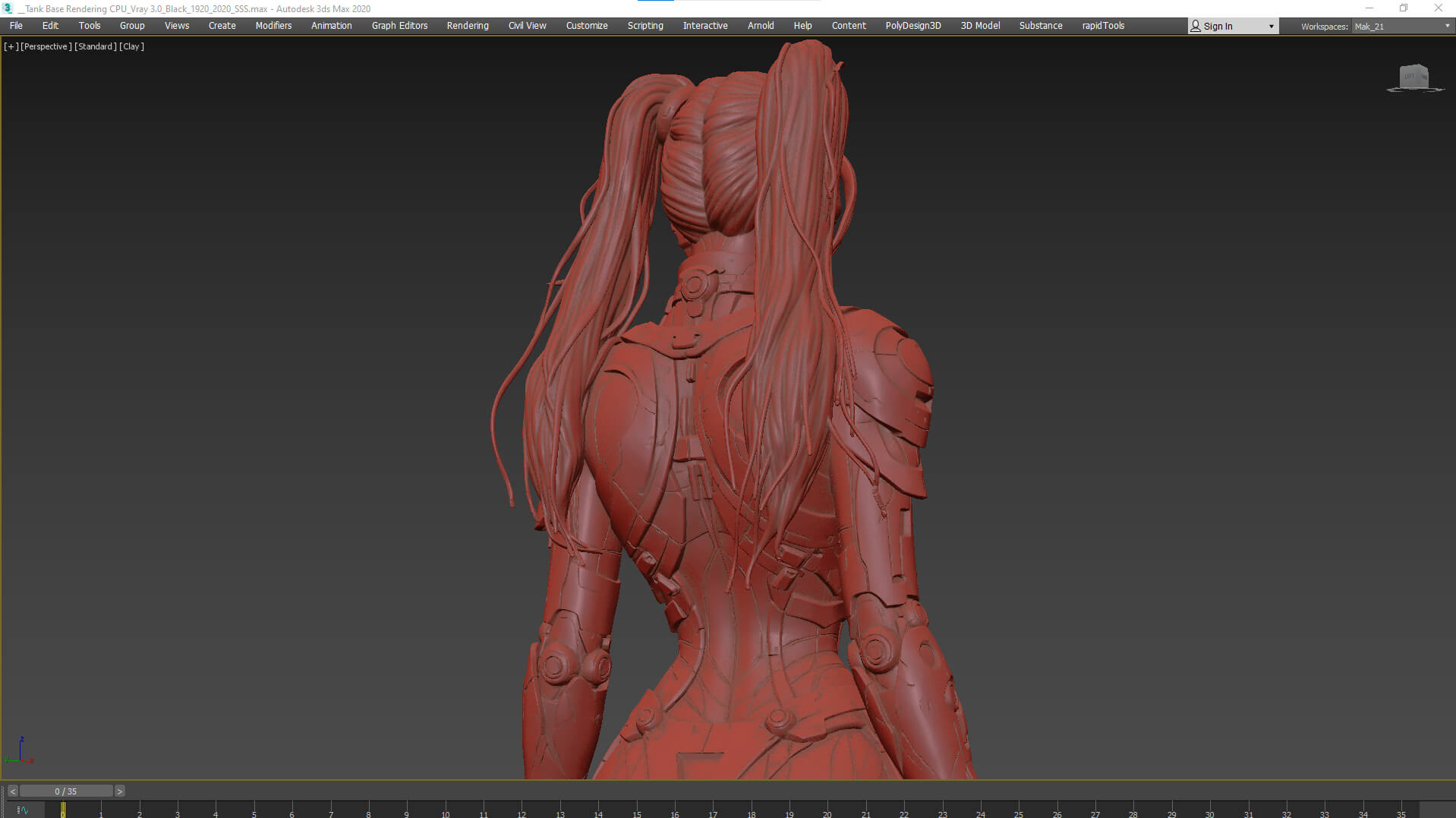Open the [Standard] viewport shading menu
Image resolution: width=1456 pixels, height=818 pixels.
(96, 46)
